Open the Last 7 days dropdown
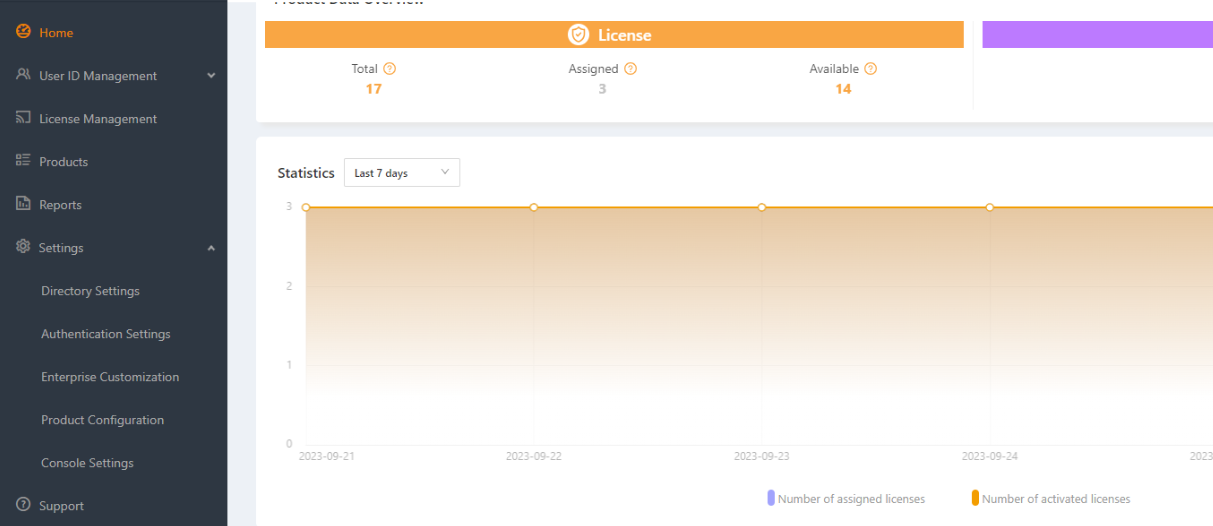The width and height of the screenshot is (1213, 526). pos(402,173)
